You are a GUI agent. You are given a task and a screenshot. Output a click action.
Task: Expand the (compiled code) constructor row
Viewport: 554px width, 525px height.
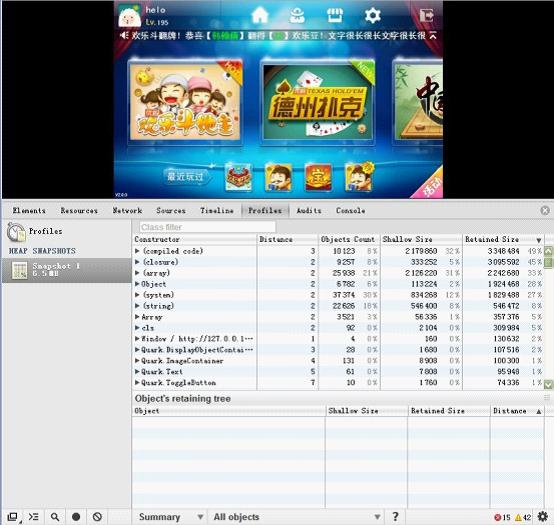[137, 251]
